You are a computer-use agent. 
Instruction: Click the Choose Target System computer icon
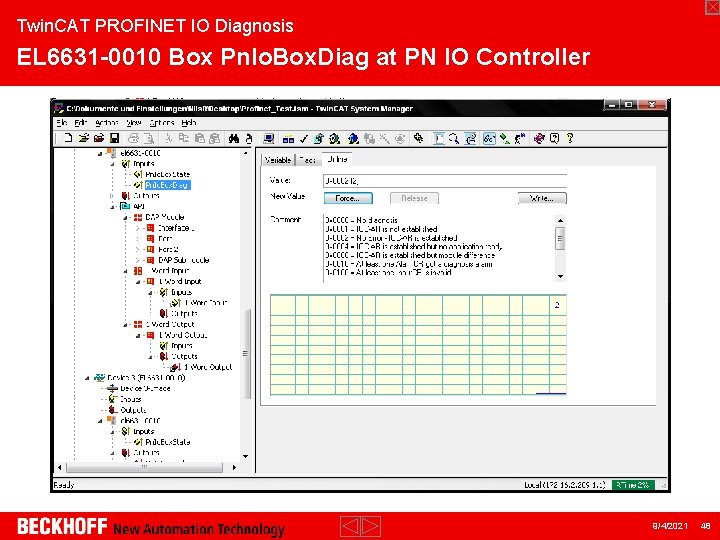tap(269, 138)
